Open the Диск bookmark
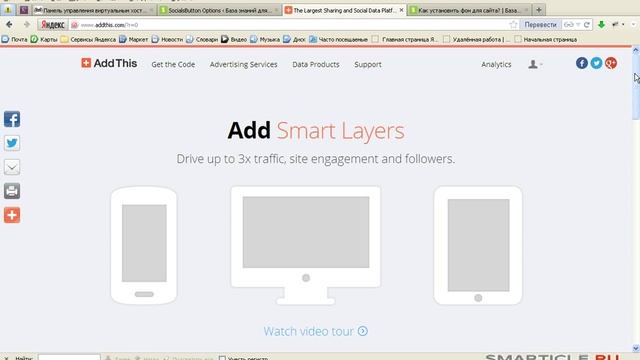This screenshot has width=640, height=360. pyautogui.click(x=295, y=40)
